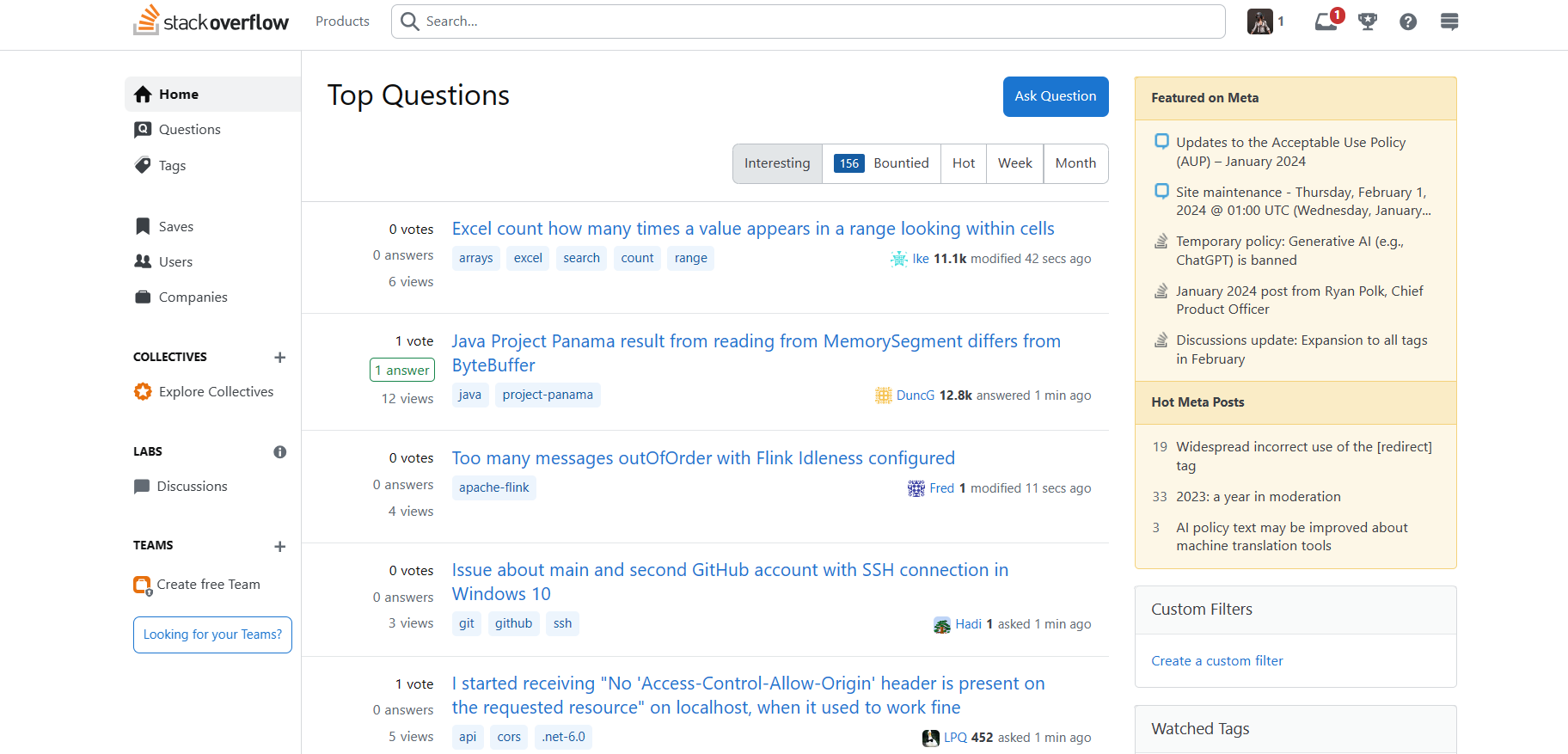Select the Interesting tab
This screenshot has width=1568, height=754.
[777, 163]
